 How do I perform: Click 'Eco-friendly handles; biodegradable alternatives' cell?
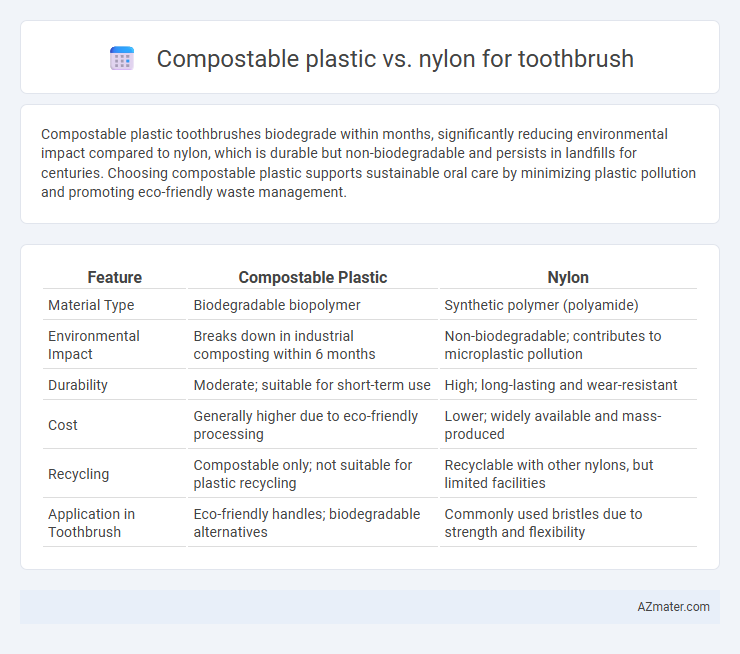(307, 523)
